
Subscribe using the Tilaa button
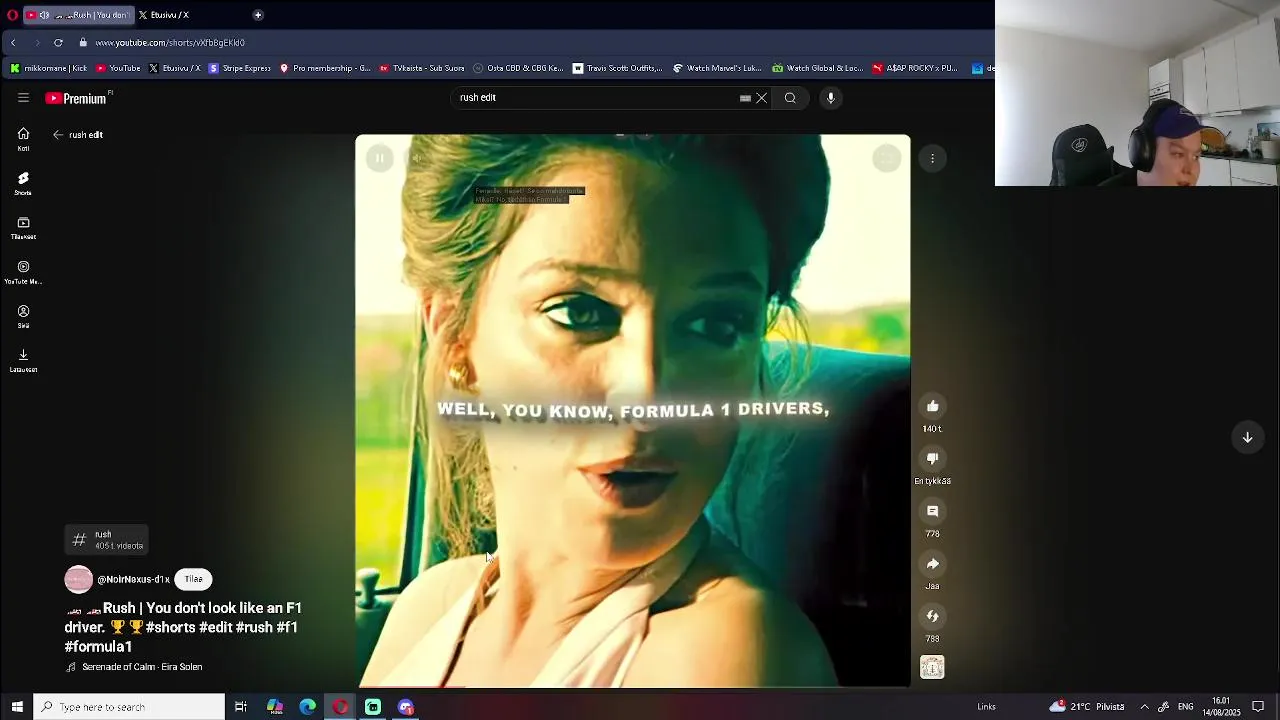(193, 579)
